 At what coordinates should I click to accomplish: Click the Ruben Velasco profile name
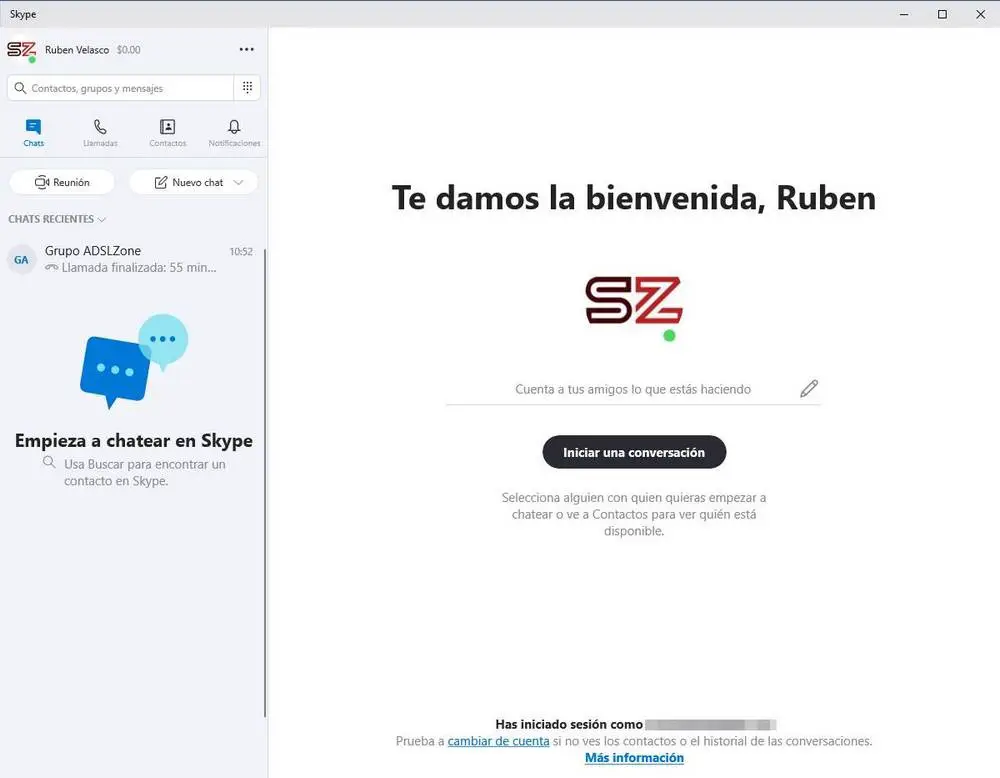pos(77,50)
